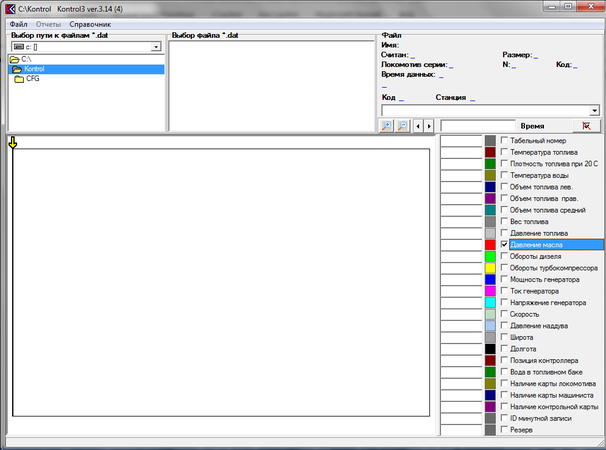This screenshot has height=450, width=606.
Task: Click the application logo in the title bar
Action: pyautogui.click(x=10, y=8)
